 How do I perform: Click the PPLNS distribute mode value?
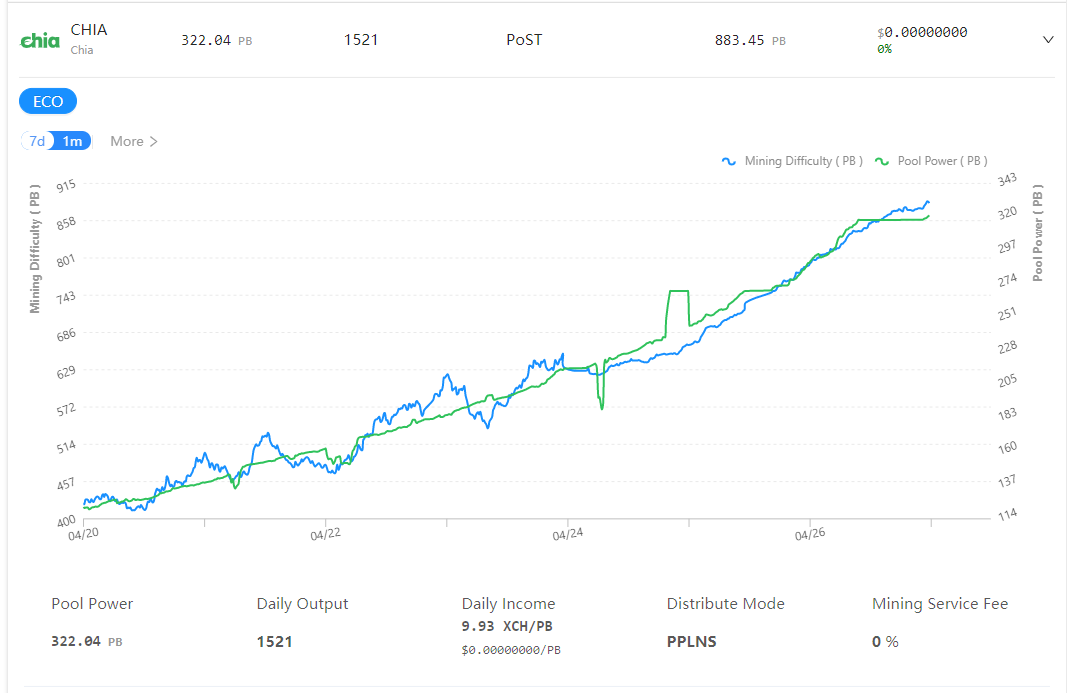(691, 641)
